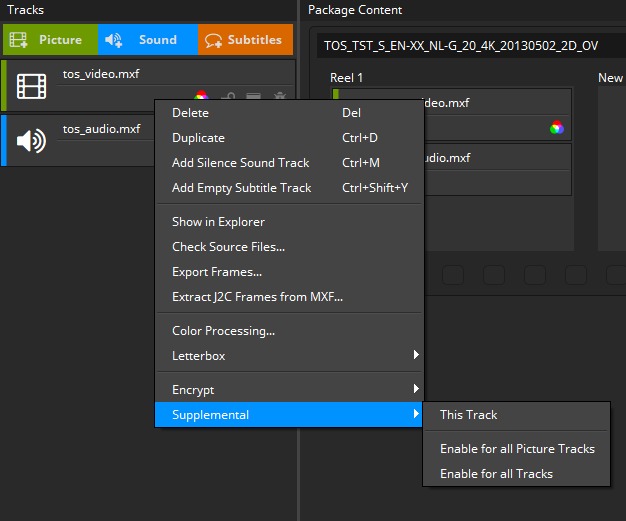Viewport: 626px width, 521px height.
Task: Expand the Letterbox submenu
Action: tap(290, 356)
